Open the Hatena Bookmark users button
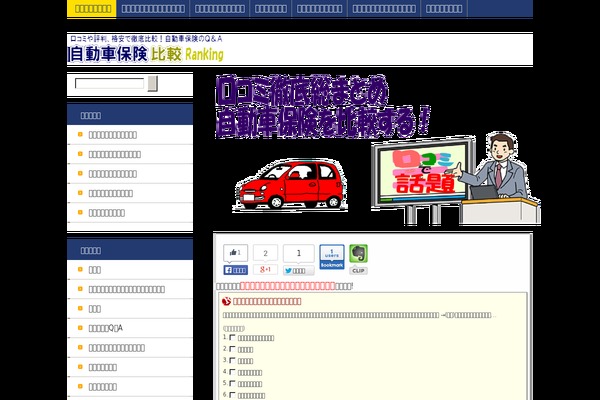Screen dimensions: 600x400 332,254
